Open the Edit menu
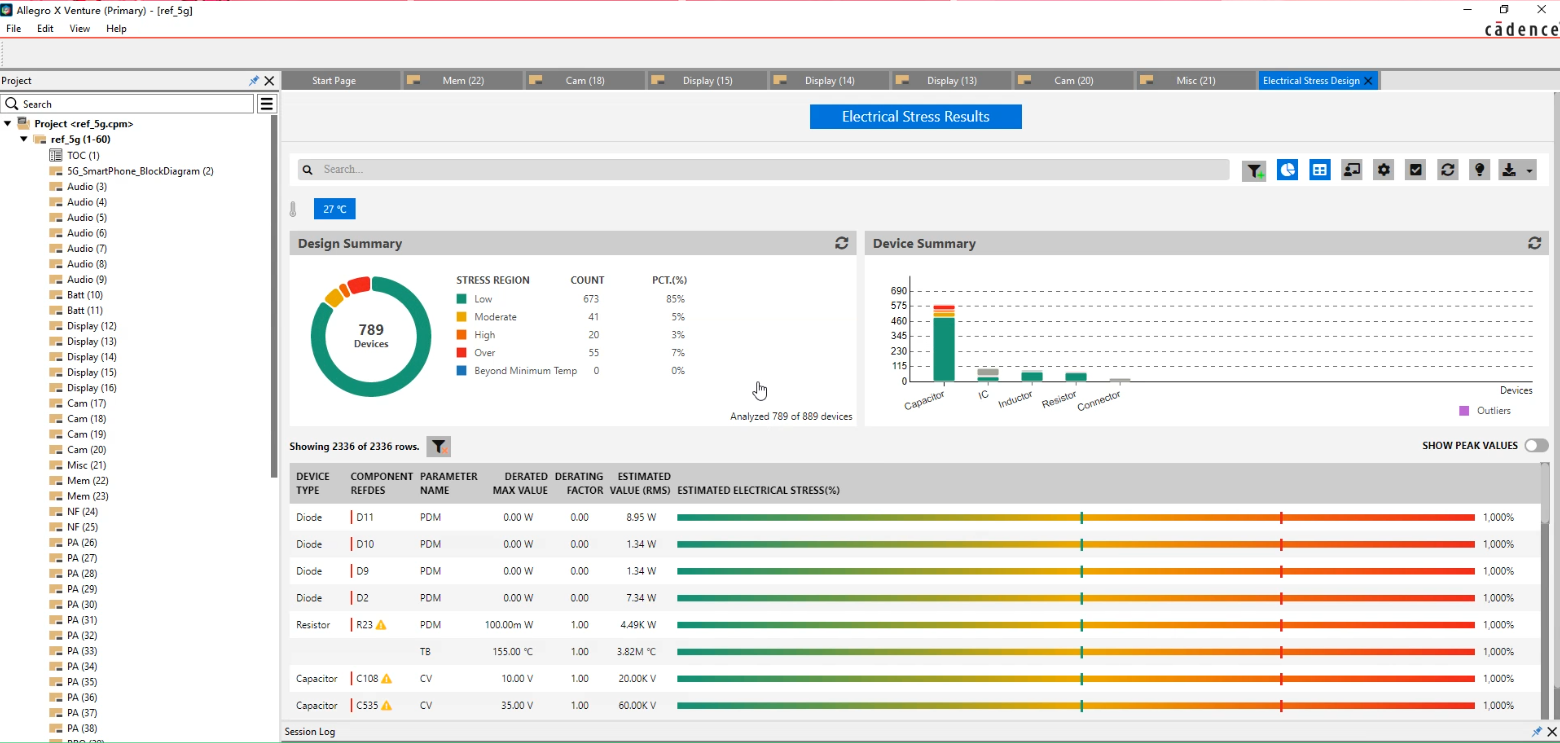 (x=45, y=29)
